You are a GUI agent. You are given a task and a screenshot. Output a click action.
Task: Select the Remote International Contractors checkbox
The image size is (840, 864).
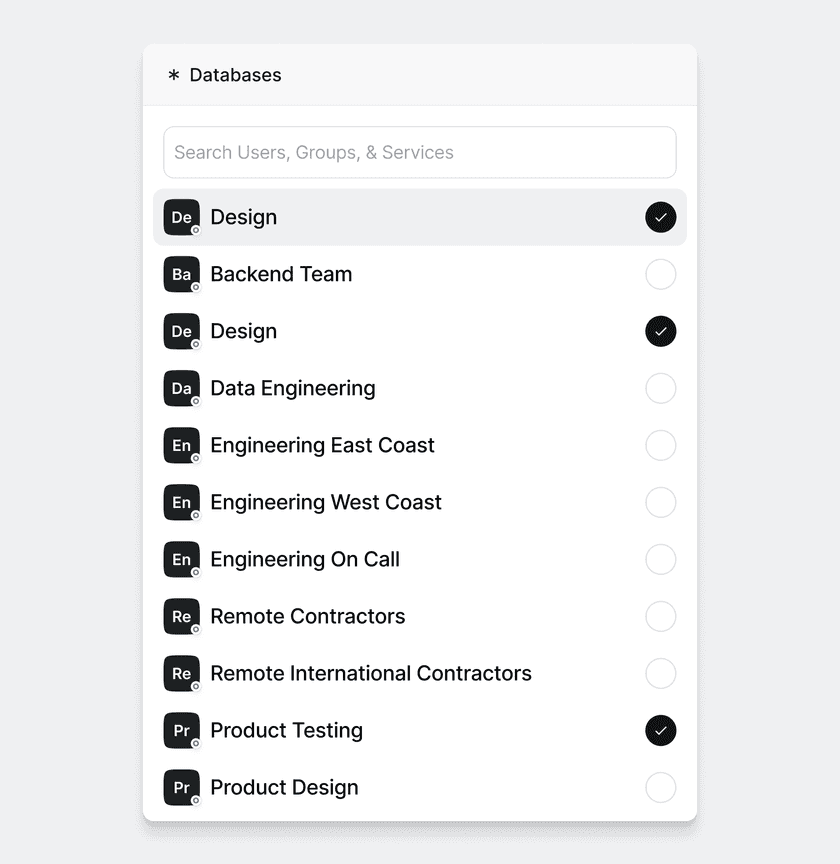click(x=660, y=673)
